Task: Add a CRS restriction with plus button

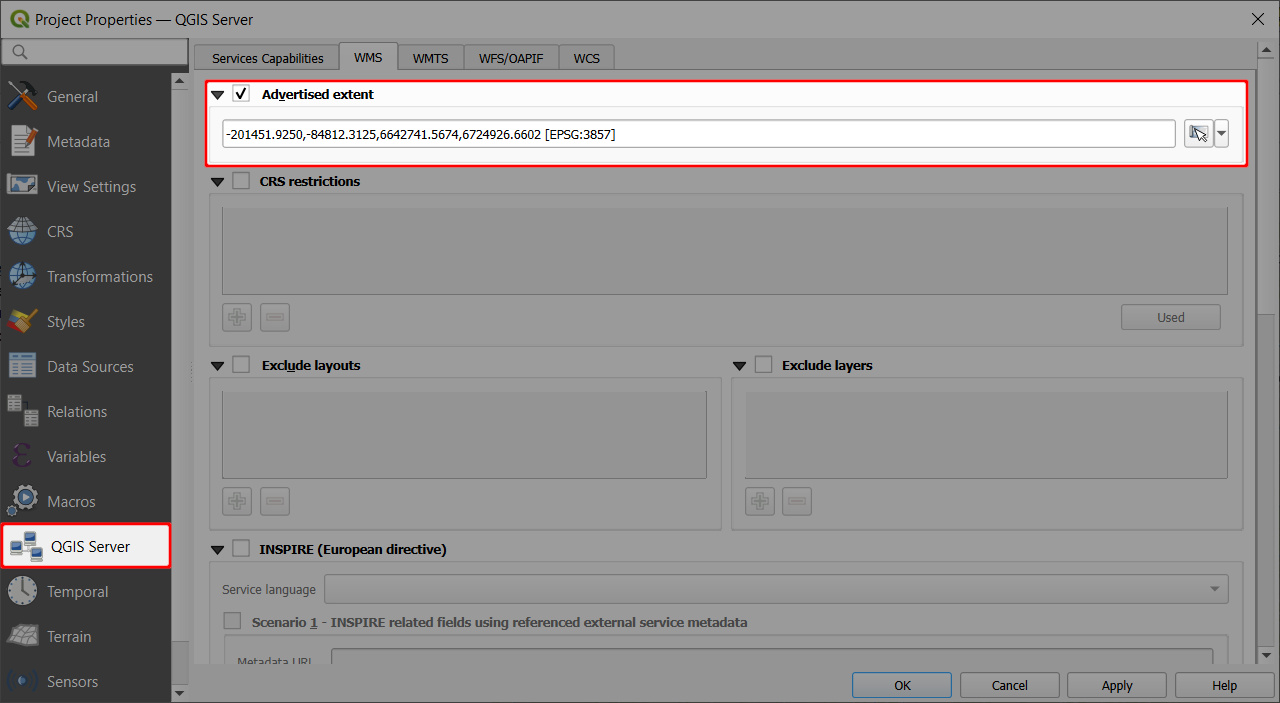Action: [237, 318]
